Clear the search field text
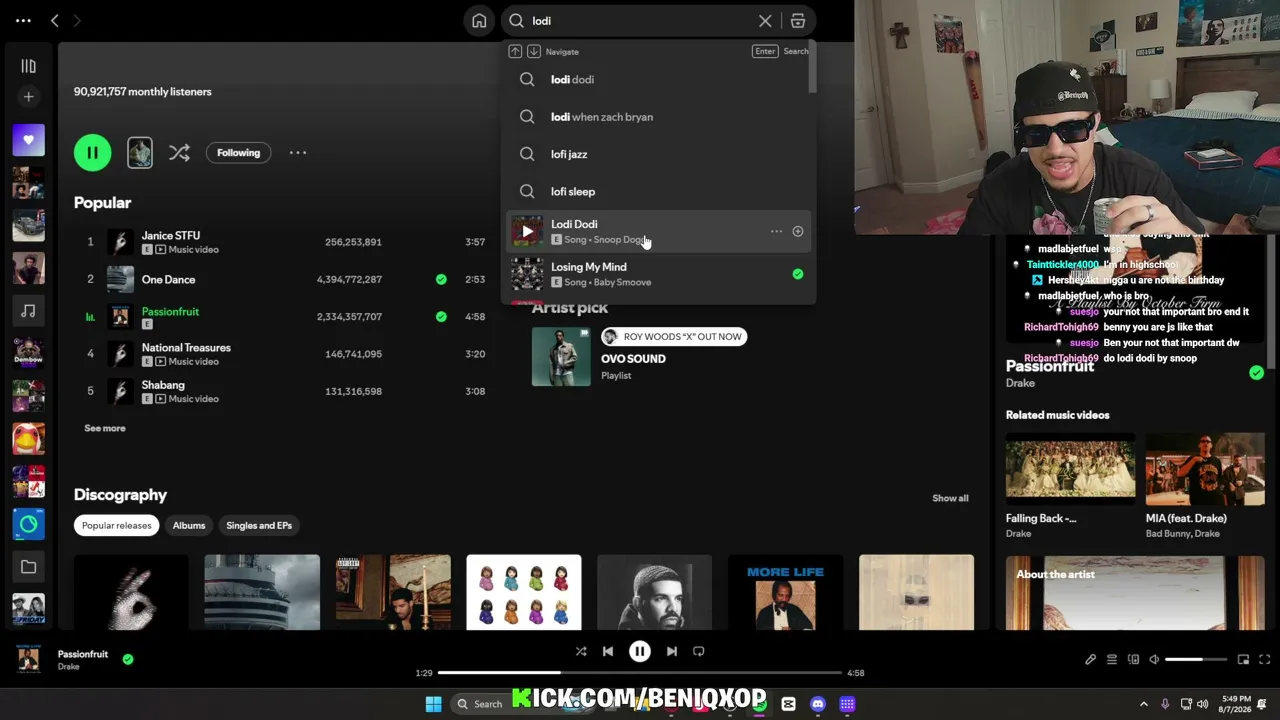 coord(765,21)
